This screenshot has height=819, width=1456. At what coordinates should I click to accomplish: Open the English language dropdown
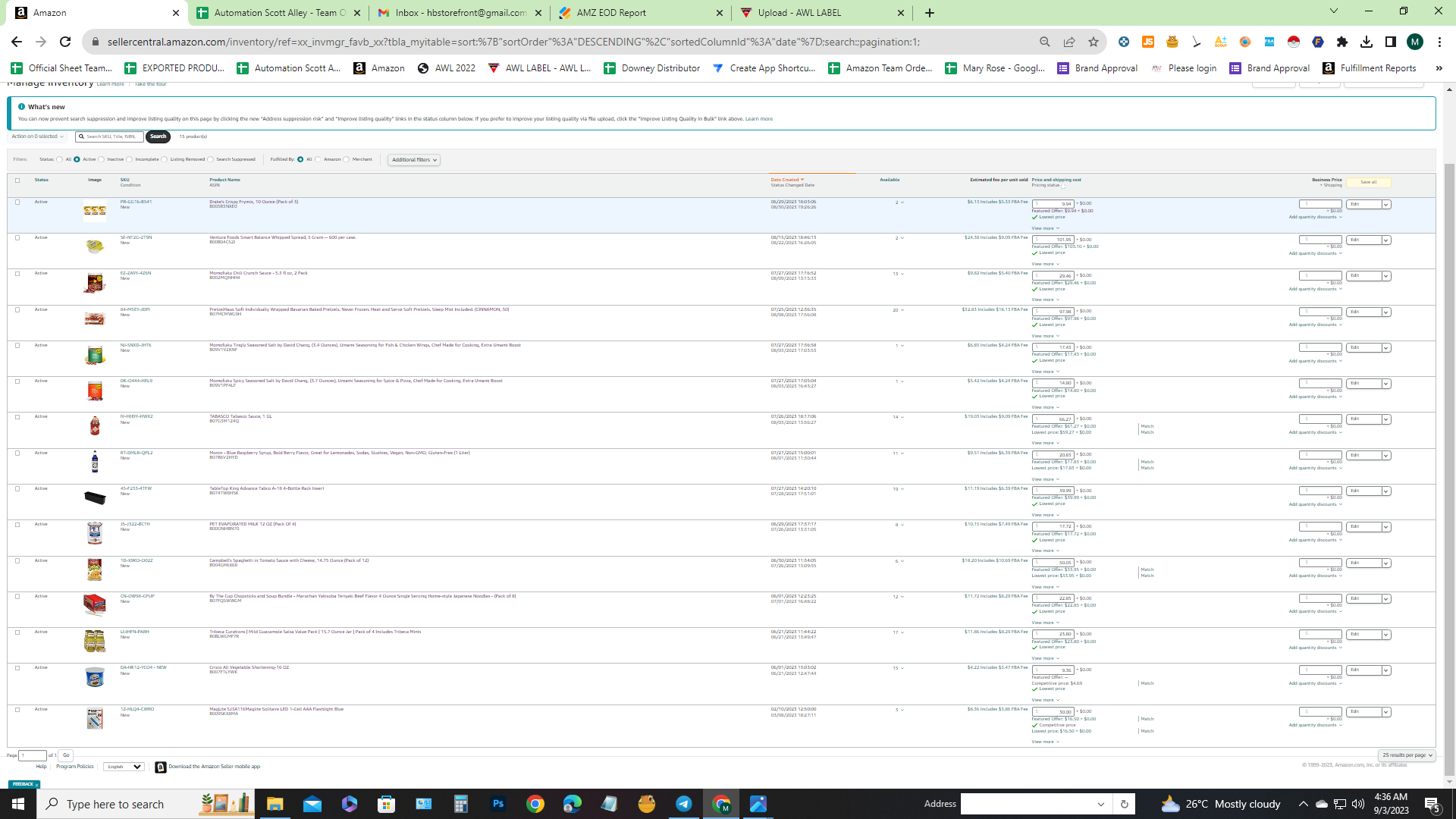[124, 767]
